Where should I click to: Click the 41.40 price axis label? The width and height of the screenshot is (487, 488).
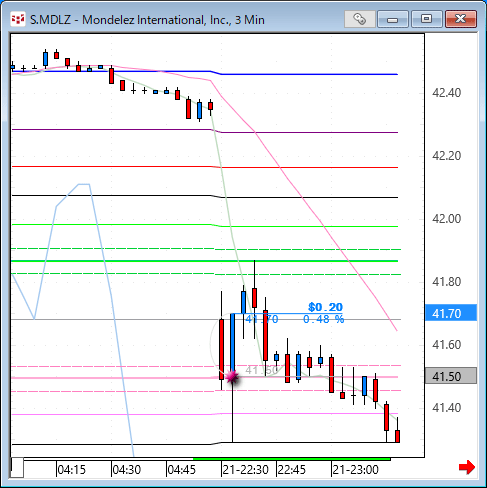(446, 408)
